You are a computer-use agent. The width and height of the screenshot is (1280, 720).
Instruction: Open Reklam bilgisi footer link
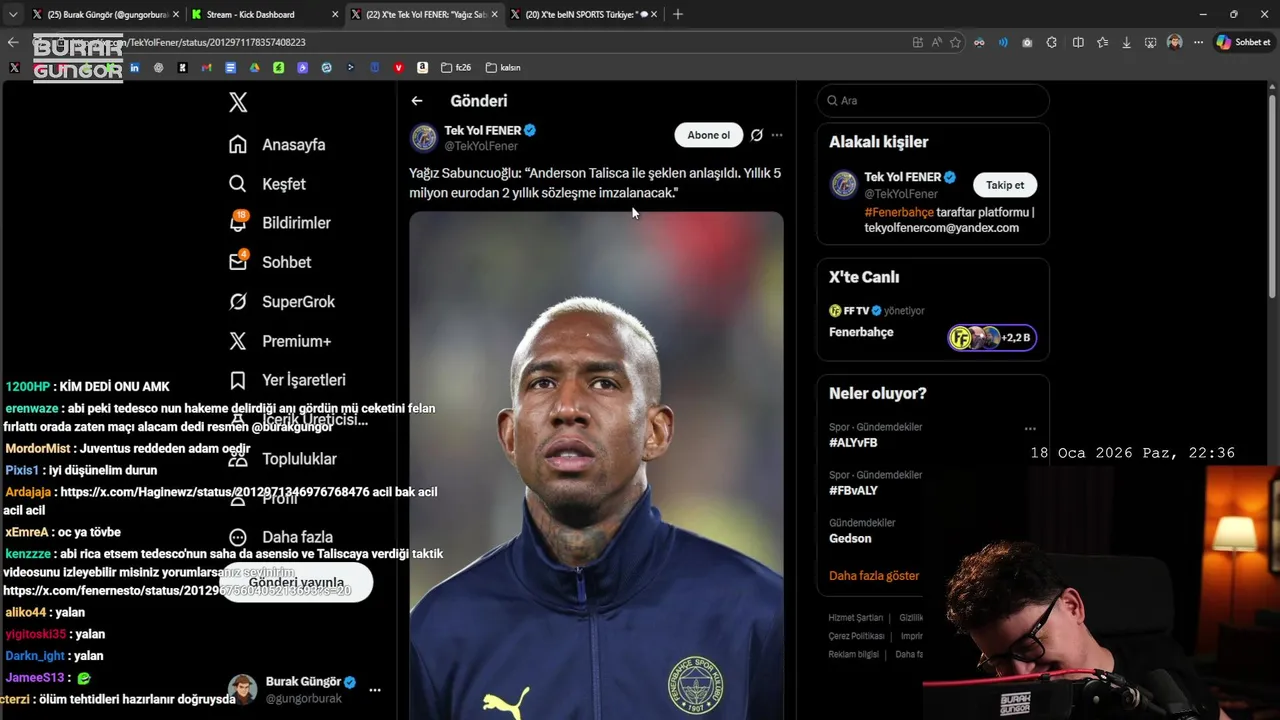click(853, 654)
